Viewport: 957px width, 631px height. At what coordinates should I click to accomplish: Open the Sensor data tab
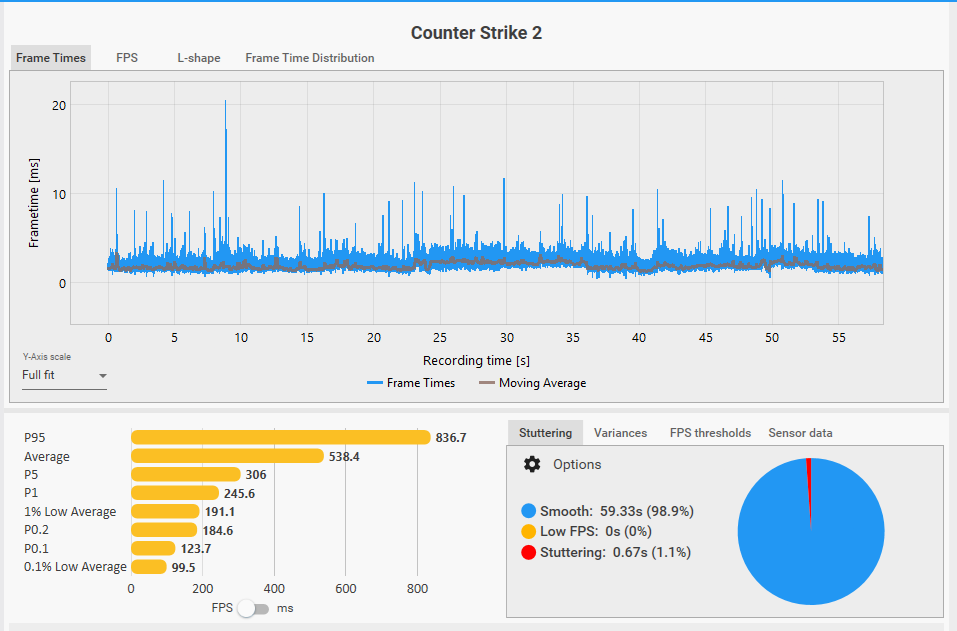(800, 433)
